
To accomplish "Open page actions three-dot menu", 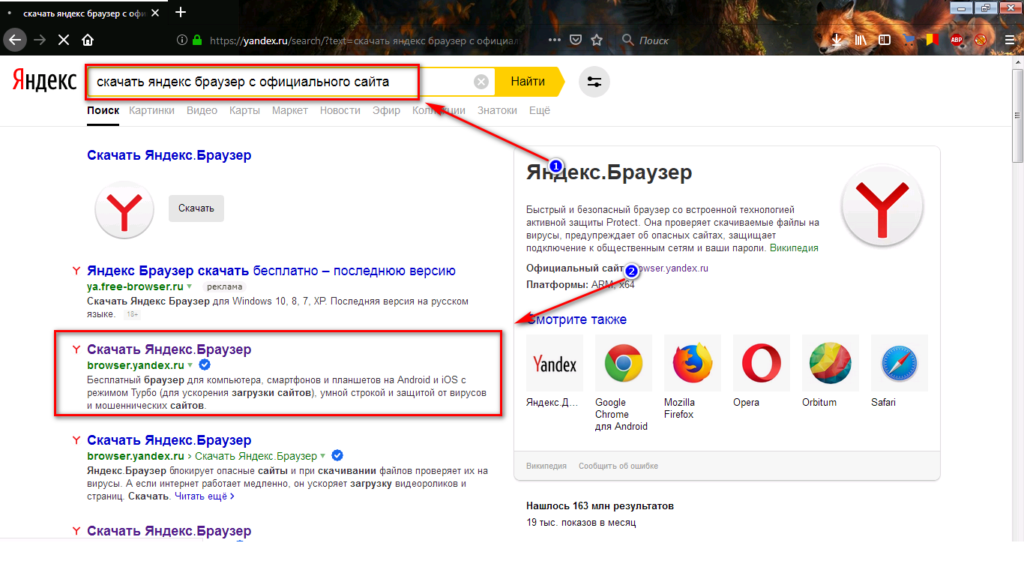I will (x=554, y=40).
